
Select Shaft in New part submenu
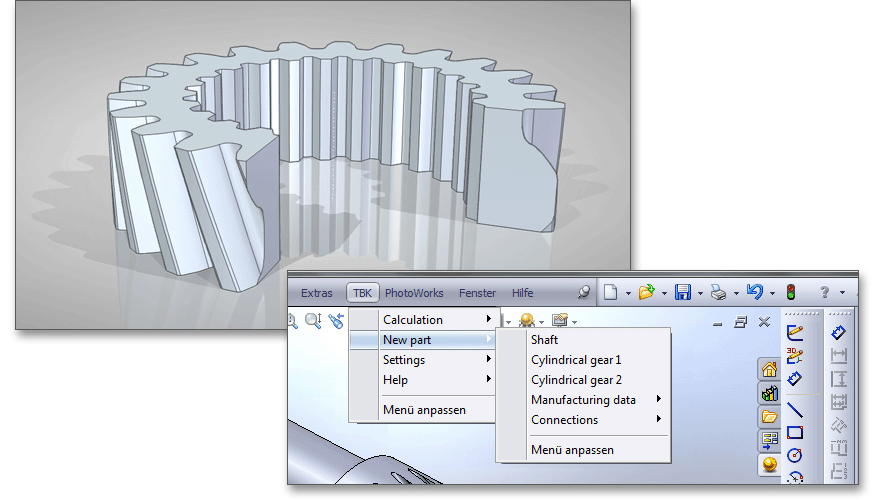[x=545, y=340]
